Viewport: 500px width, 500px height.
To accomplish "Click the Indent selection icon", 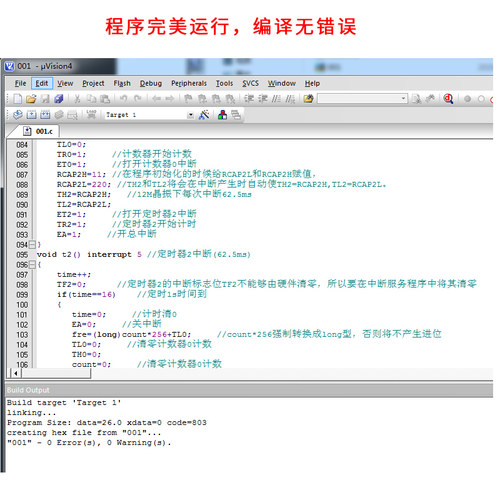I will click(249, 99).
